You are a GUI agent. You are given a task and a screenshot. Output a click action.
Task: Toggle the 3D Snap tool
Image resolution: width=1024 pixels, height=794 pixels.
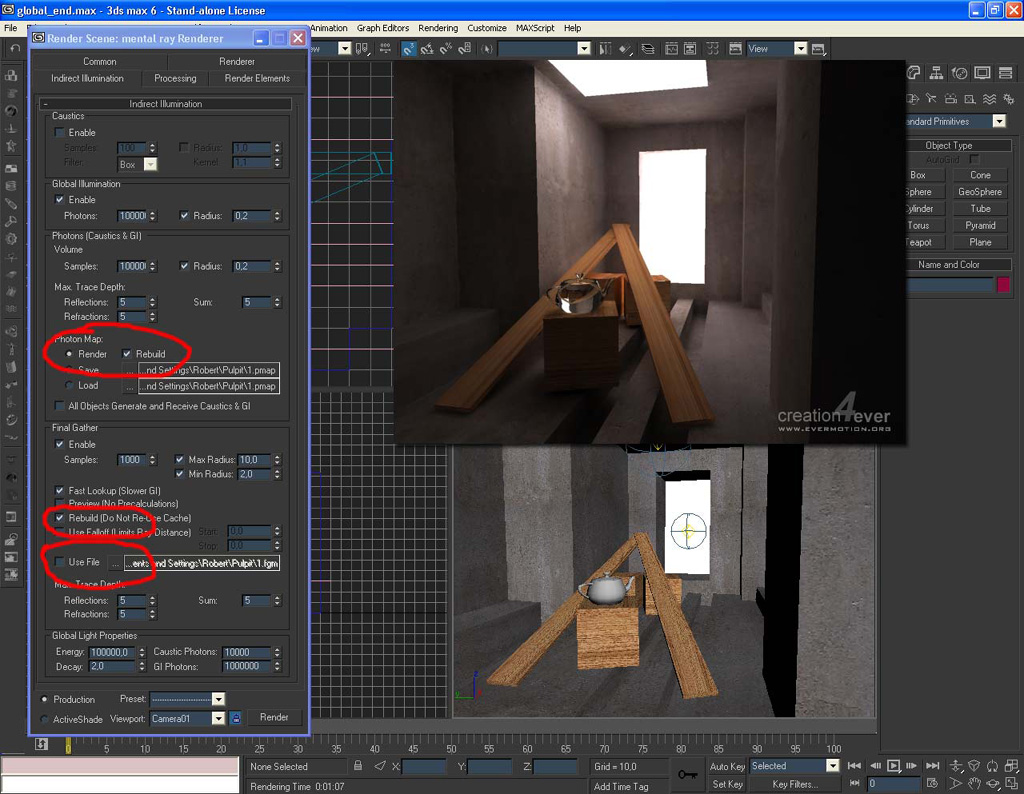410,48
